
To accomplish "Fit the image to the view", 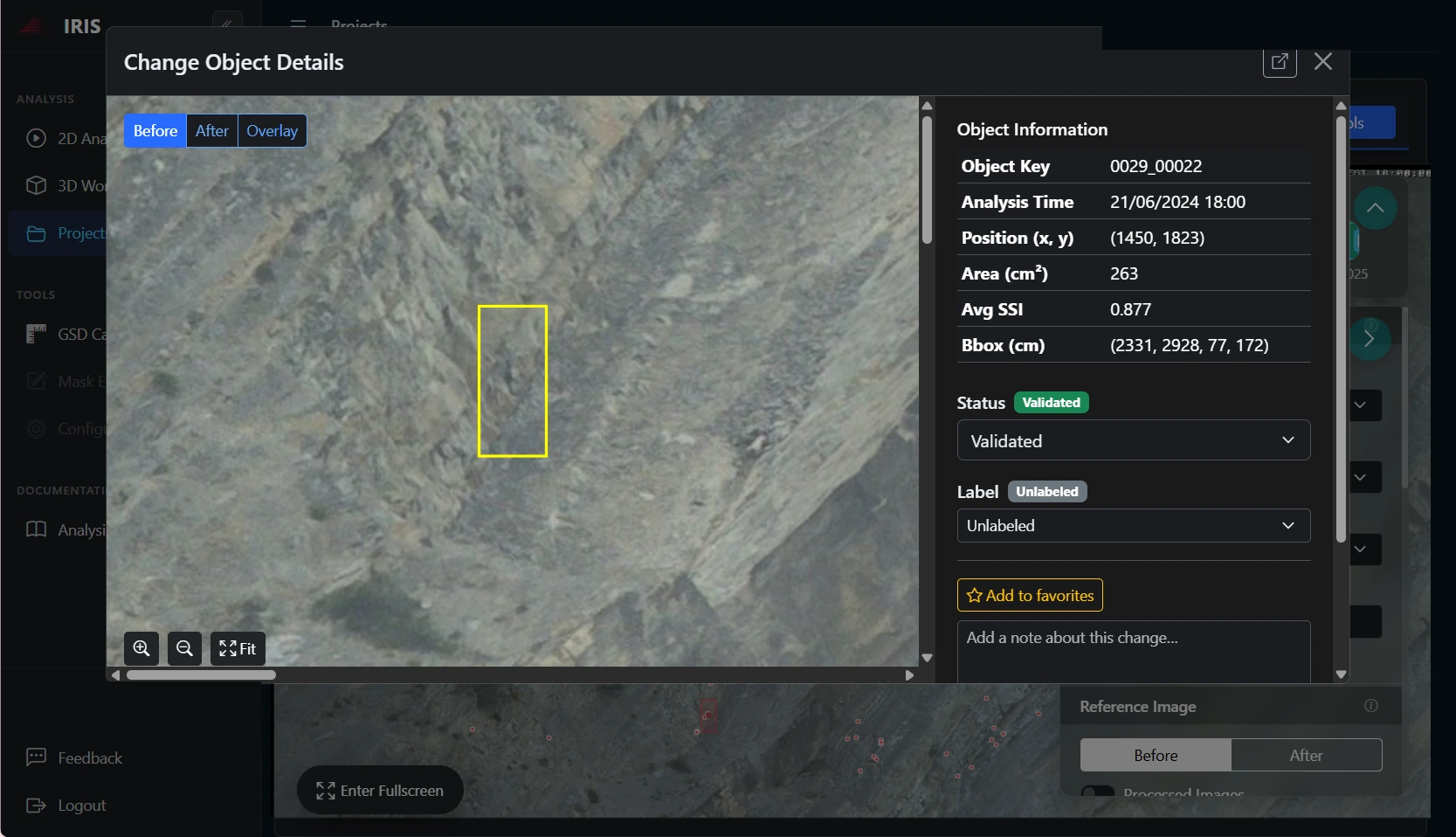I will (x=238, y=648).
